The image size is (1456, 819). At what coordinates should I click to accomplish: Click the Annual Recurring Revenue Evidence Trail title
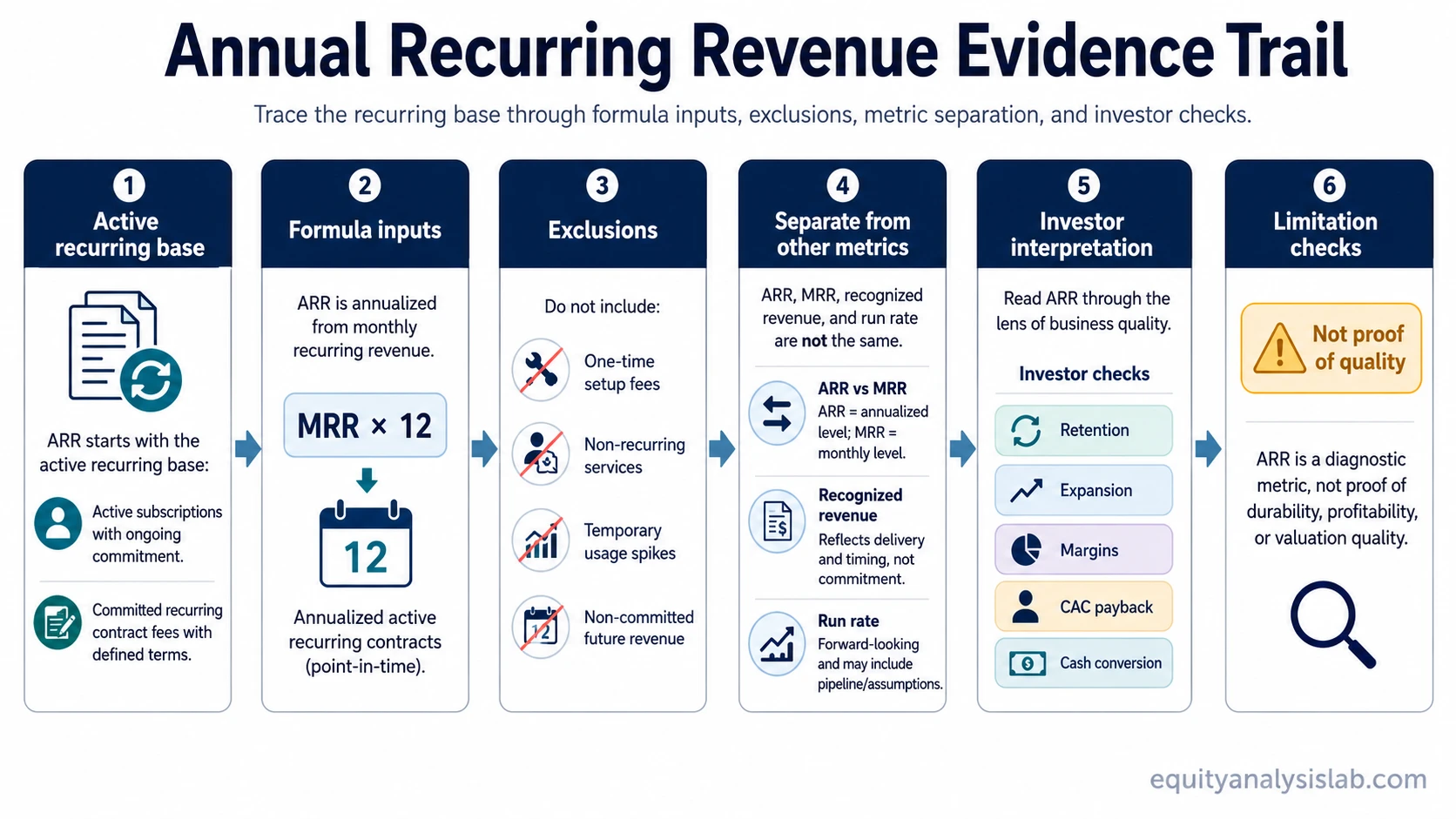click(x=756, y=50)
